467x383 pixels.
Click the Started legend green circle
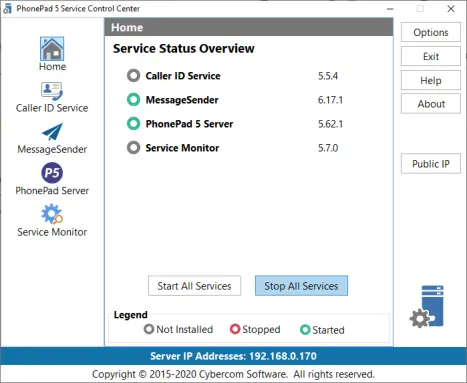[305, 330]
